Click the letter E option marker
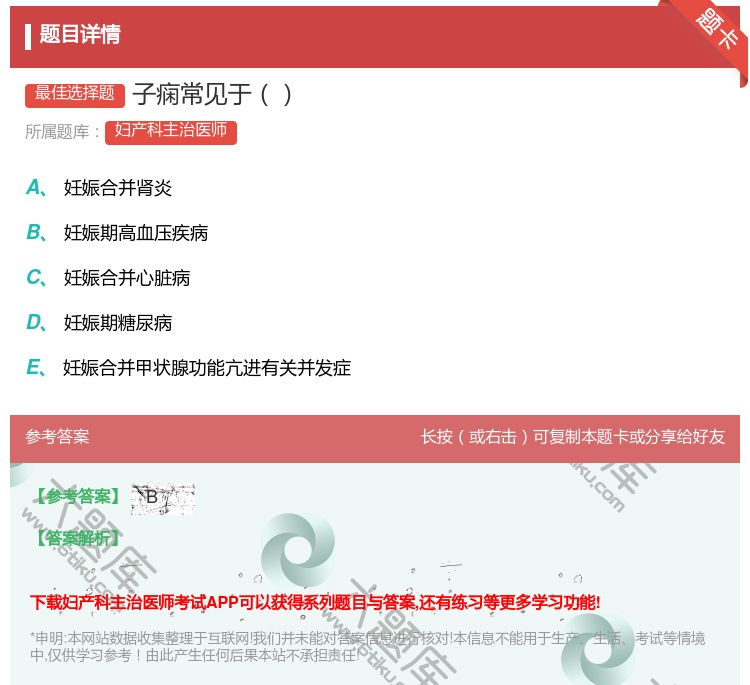 pos(36,367)
